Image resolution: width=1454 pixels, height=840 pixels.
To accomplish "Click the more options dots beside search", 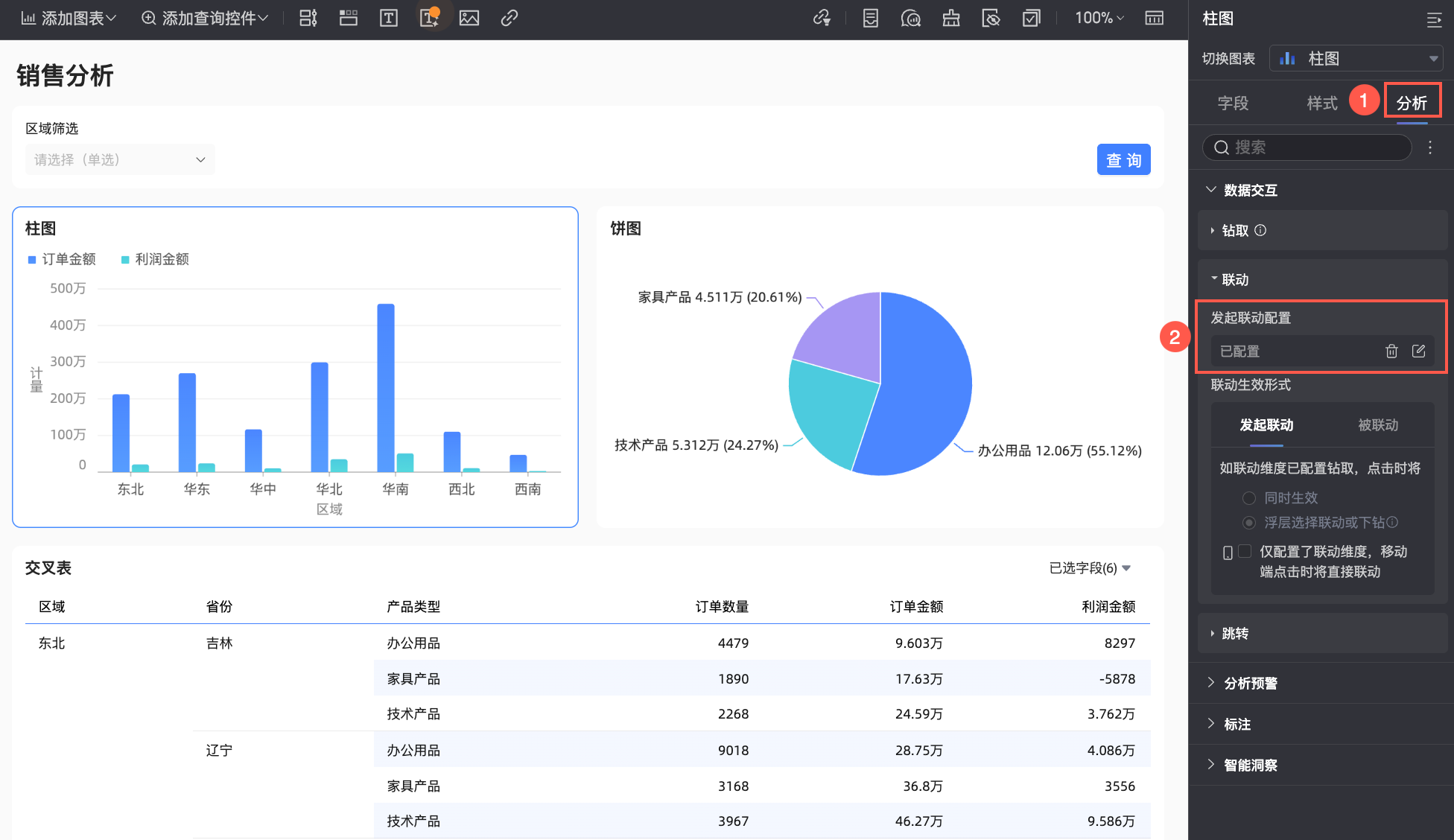I will click(x=1429, y=147).
